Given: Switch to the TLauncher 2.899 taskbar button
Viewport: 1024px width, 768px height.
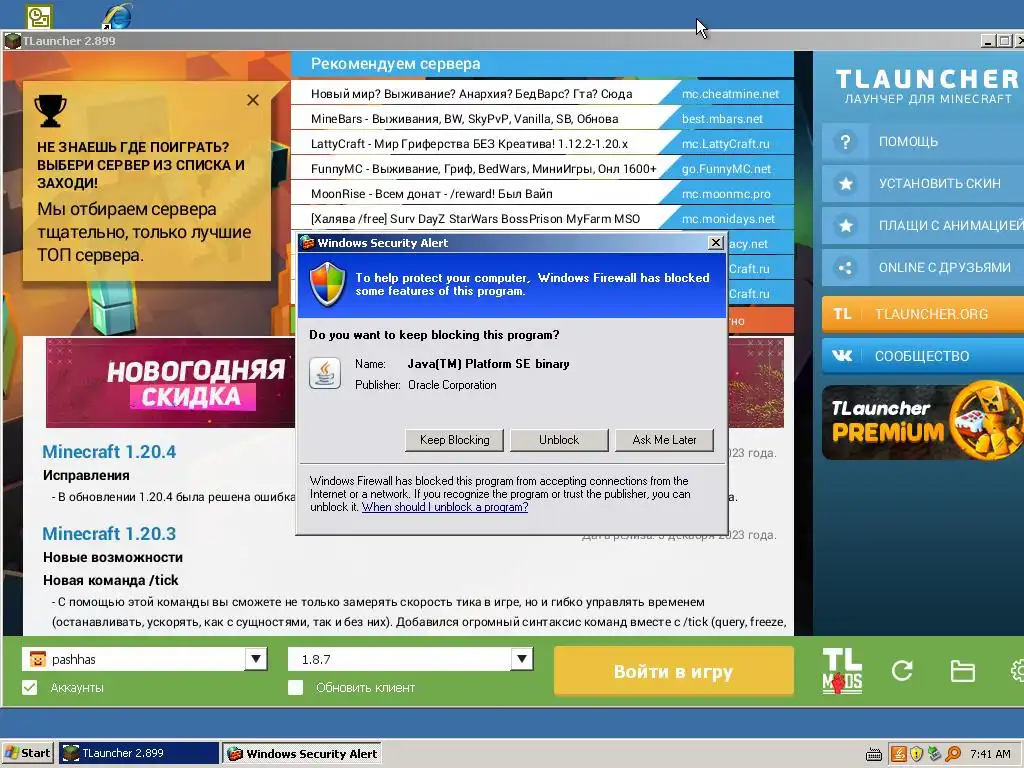Looking at the screenshot, I should [139, 754].
